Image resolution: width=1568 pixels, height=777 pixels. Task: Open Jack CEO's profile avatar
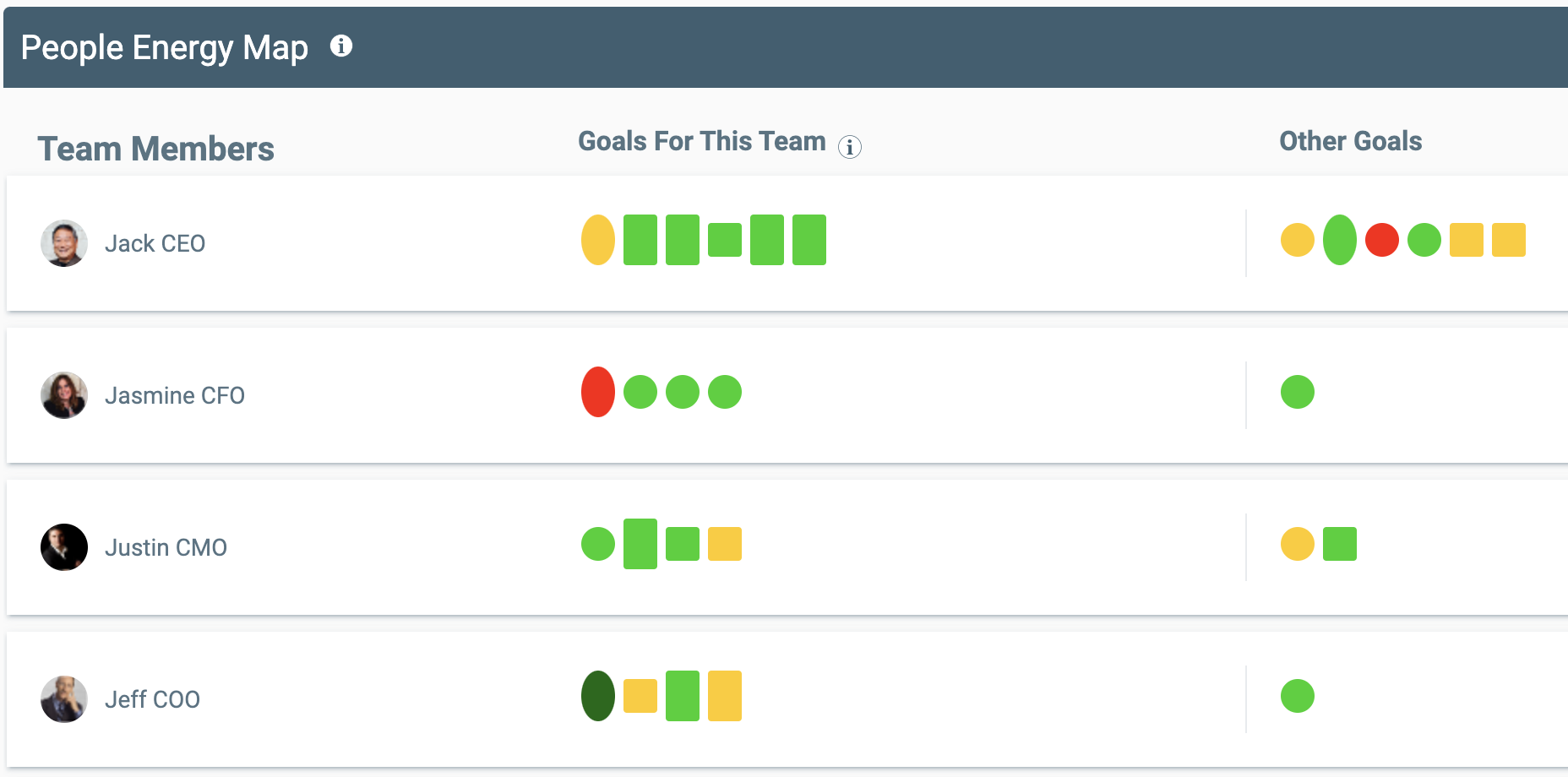[x=64, y=243]
